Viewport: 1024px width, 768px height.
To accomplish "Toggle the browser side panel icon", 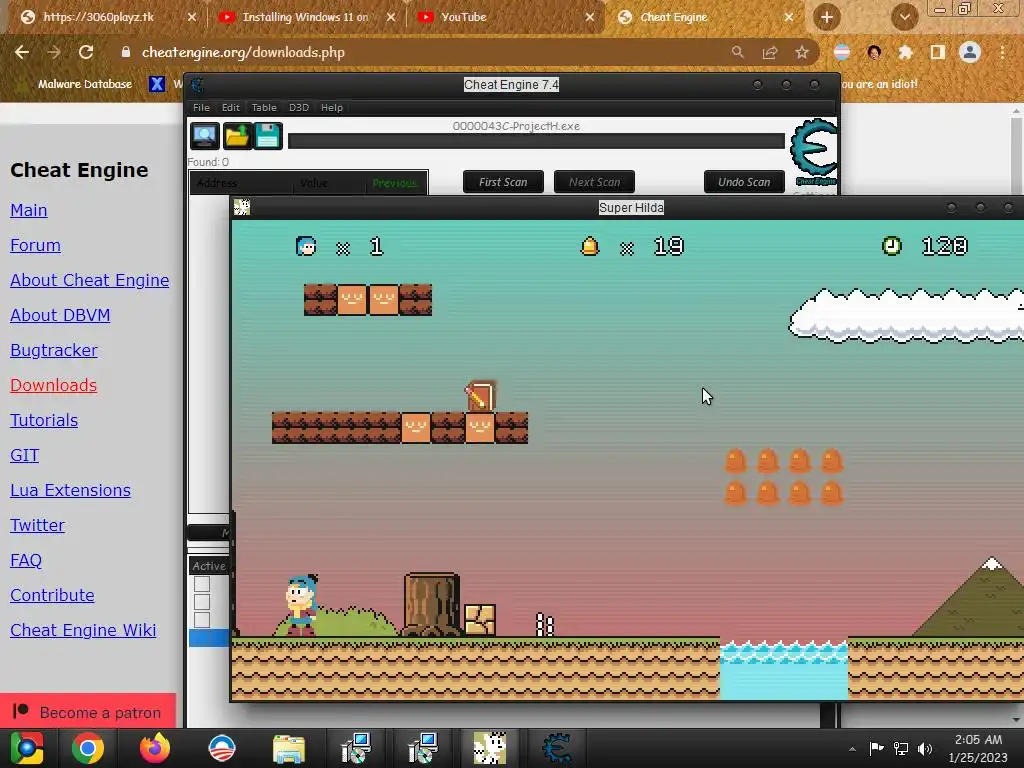I will (938, 52).
